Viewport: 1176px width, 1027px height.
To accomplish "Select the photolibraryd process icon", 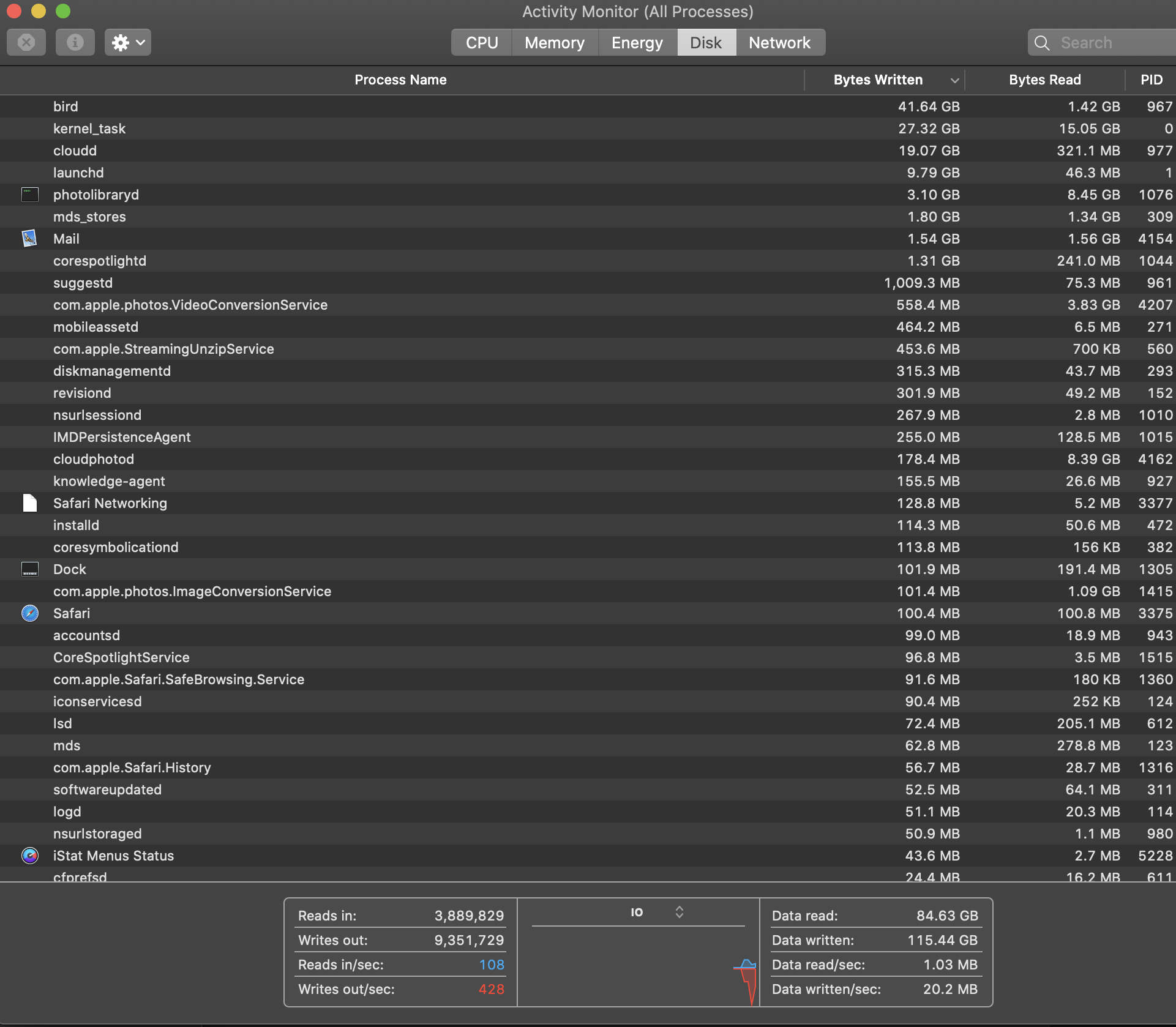I will pos(30,195).
